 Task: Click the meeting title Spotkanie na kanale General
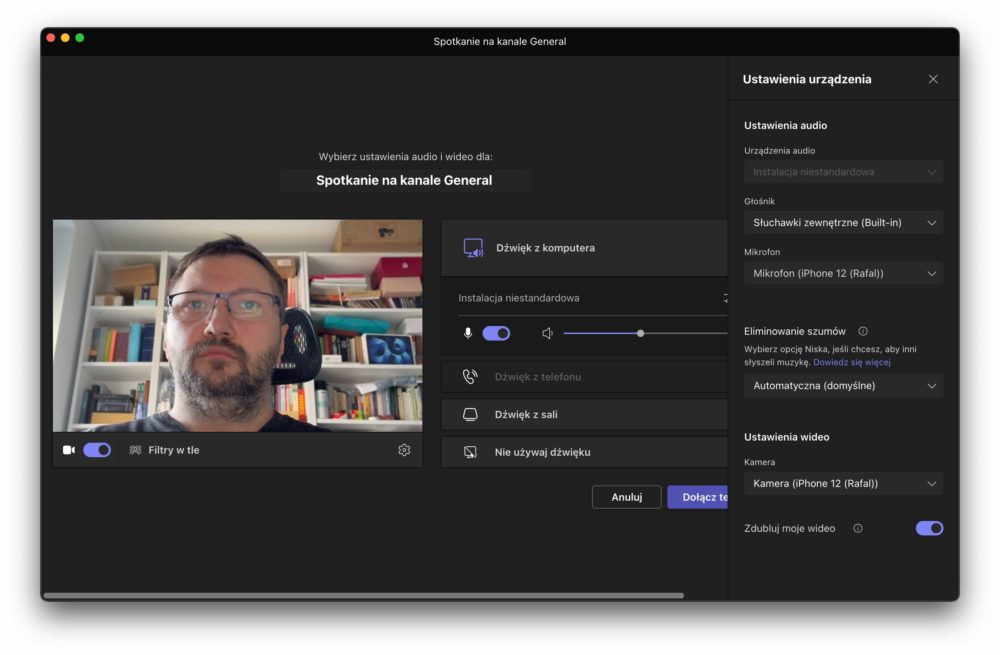404,180
